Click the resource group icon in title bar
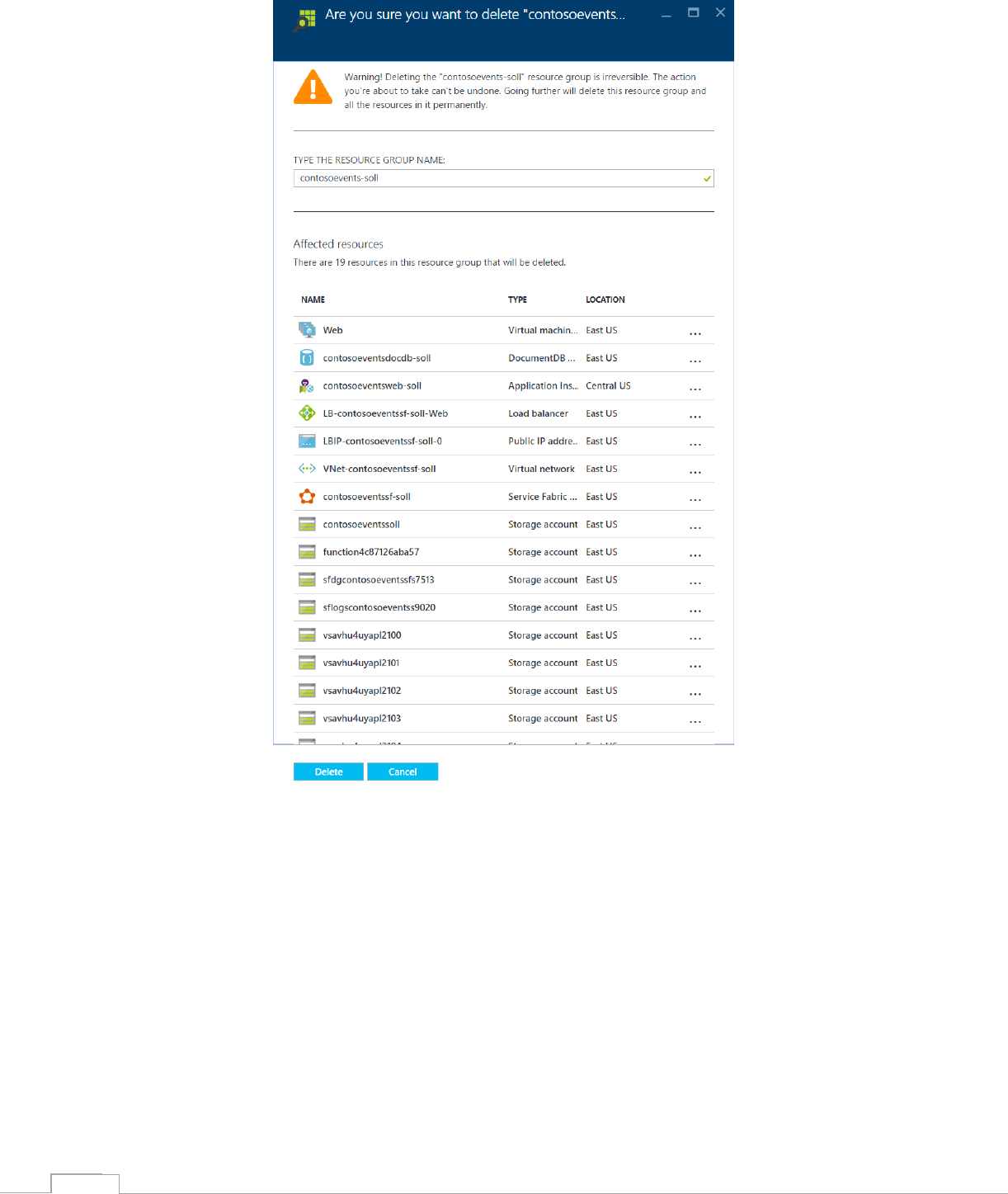The height and width of the screenshot is (1194, 1008). click(305, 20)
